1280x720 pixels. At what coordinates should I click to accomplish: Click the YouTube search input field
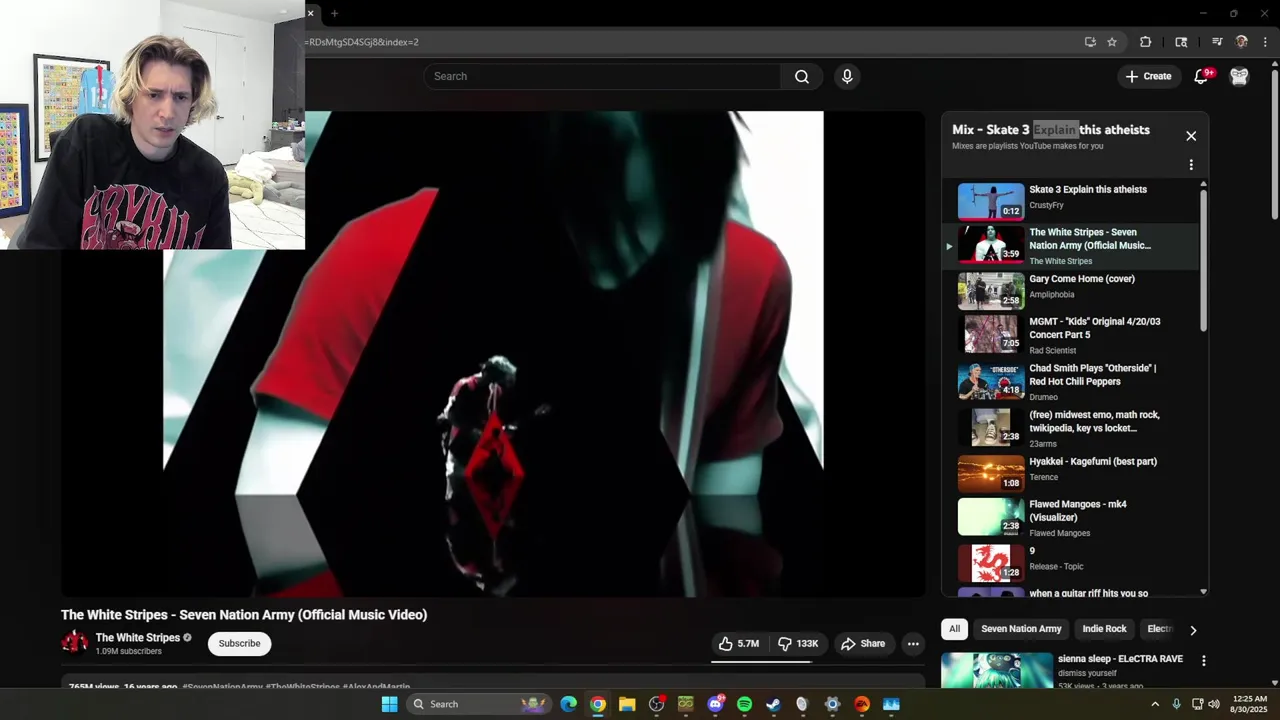(x=603, y=77)
